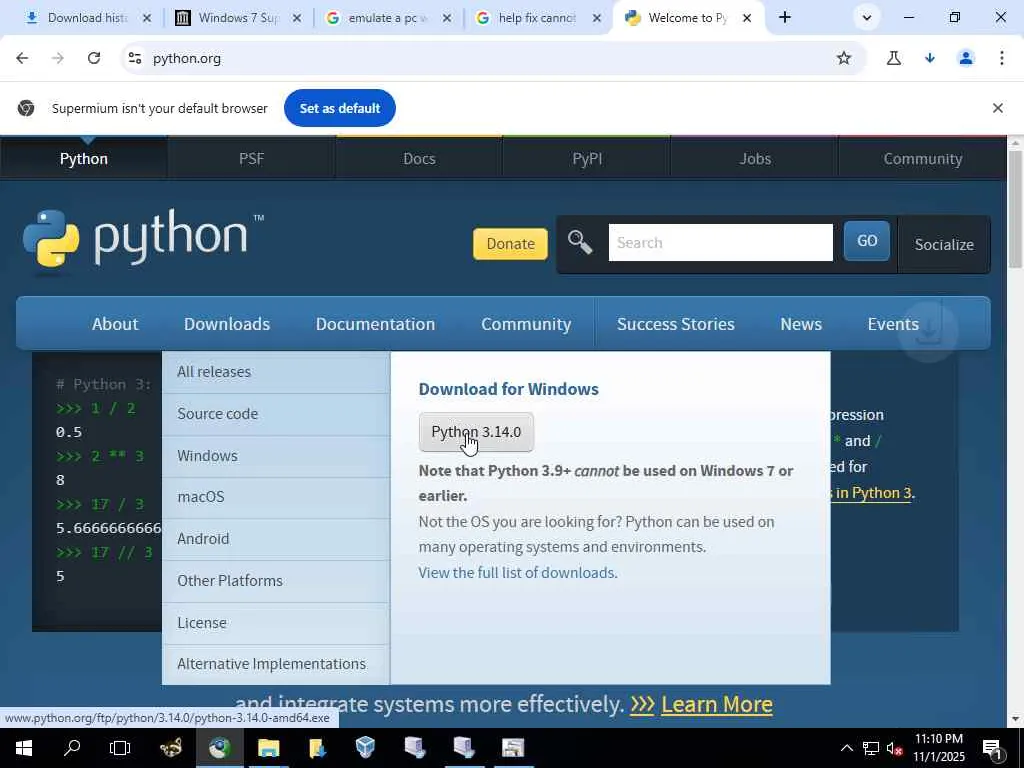This screenshot has width=1024, height=768.
Task: Switch to the Windows 7 Sup tab
Action: (x=238, y=18)
